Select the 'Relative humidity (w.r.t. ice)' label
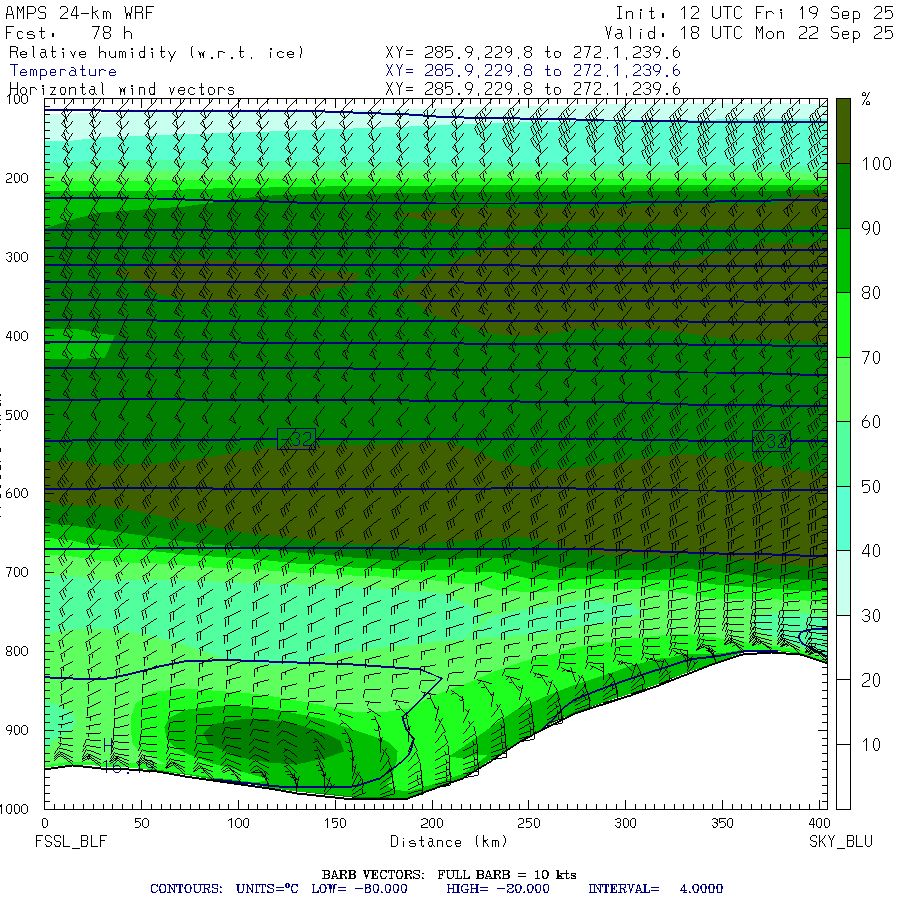 (x=156, y=53)
